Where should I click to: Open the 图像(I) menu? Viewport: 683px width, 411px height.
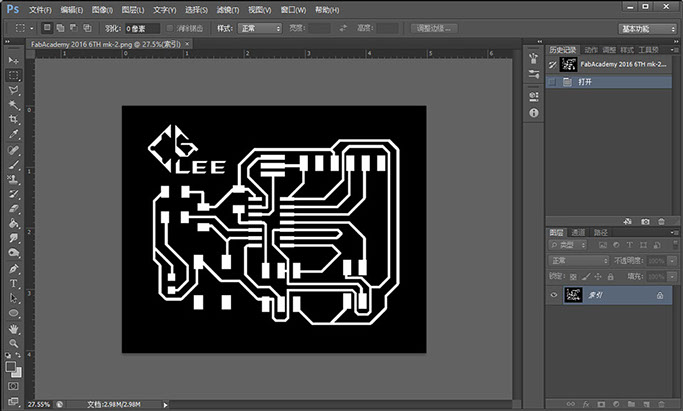tap(102, 10)
